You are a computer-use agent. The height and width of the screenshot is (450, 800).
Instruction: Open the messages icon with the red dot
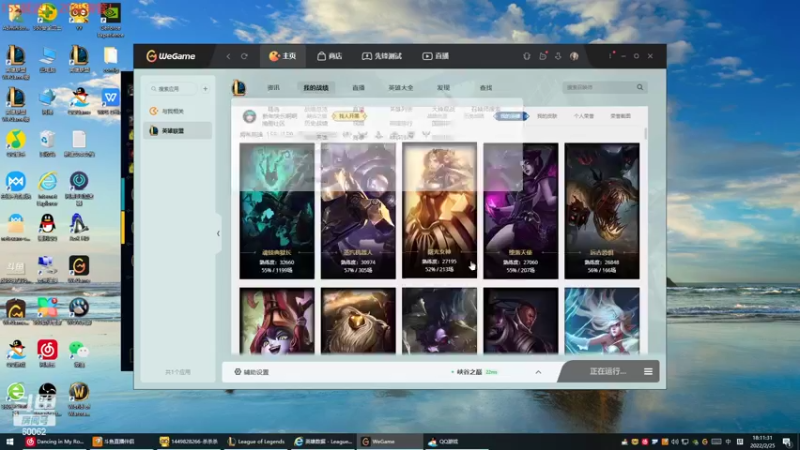pyautogui.click(x=543, y=56)
